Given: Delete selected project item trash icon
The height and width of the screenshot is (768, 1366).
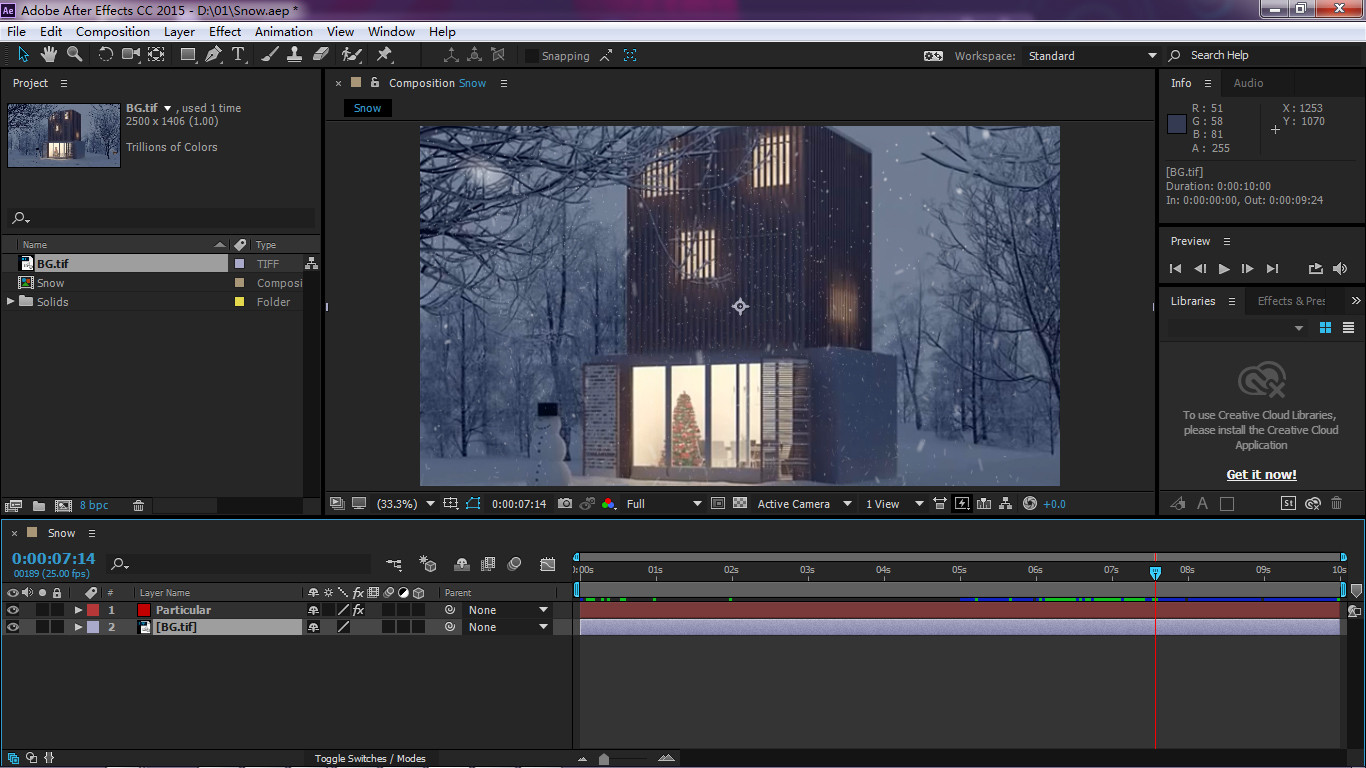Looking at the screenshot, I should (x=139, y=506).
